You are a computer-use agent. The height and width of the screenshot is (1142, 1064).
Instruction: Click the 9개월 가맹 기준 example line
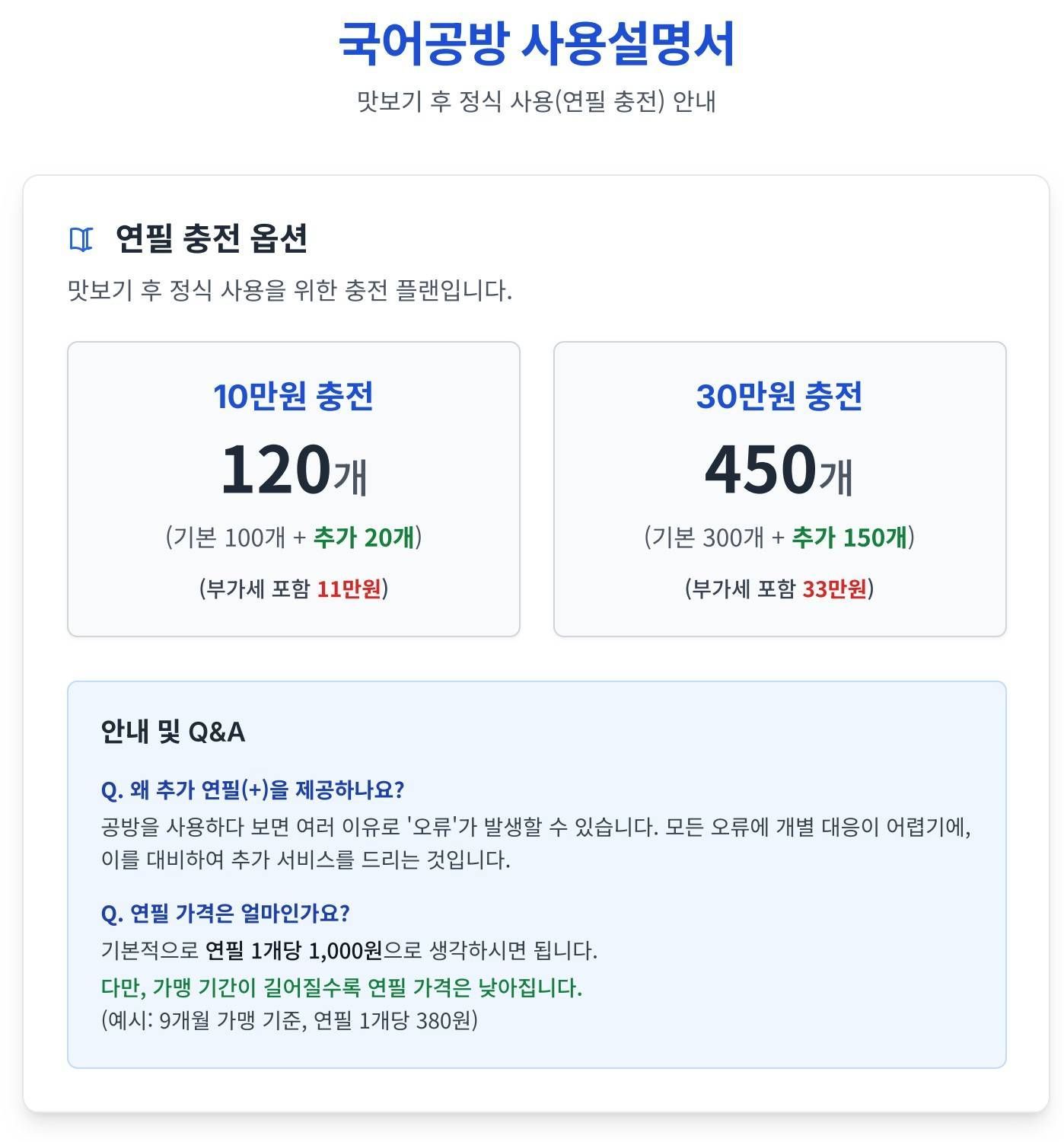coord(289,1020)
